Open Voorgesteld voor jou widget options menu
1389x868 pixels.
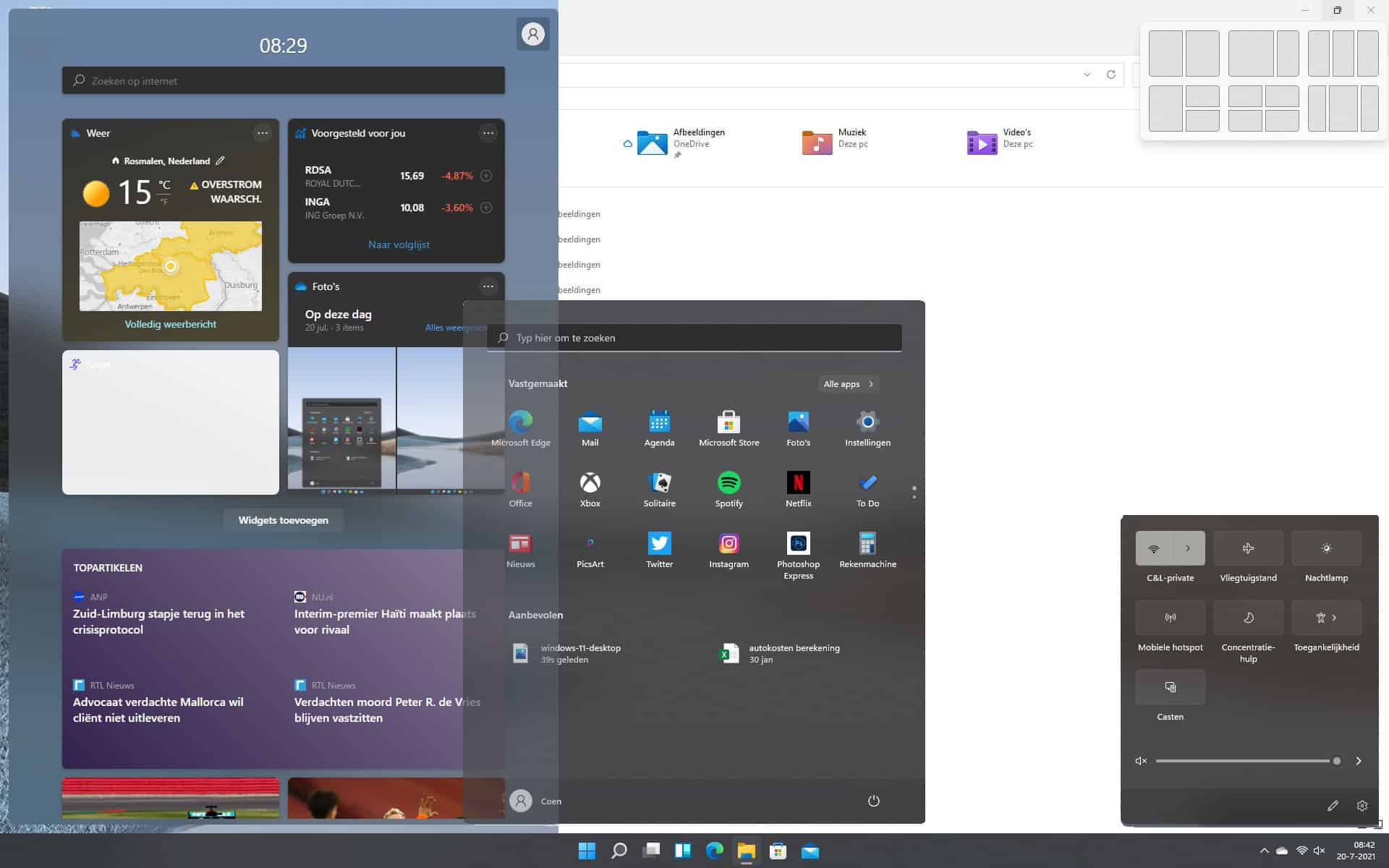[488, 133]
